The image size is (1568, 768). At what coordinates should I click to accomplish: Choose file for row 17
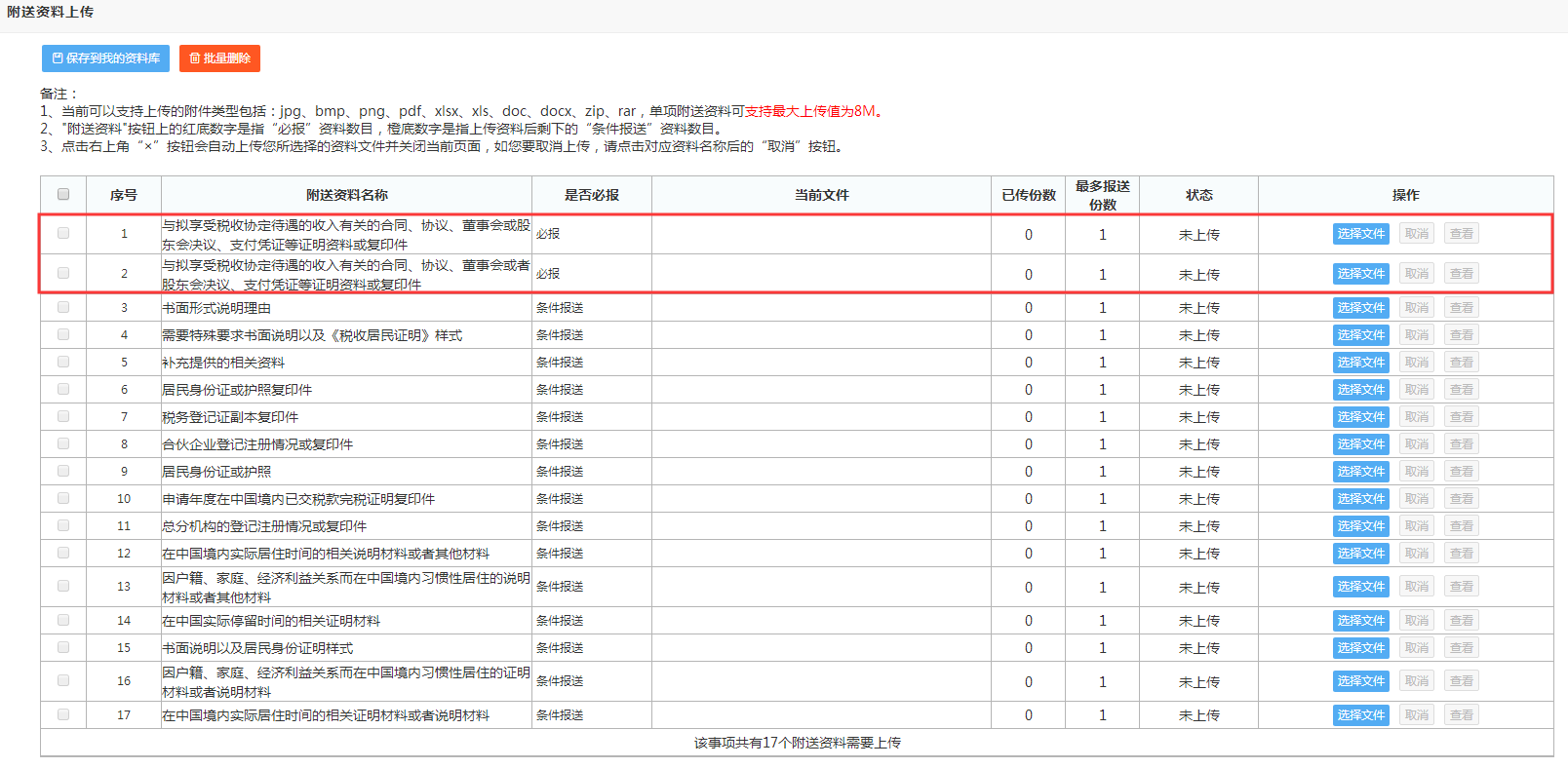pos(1361,715)
